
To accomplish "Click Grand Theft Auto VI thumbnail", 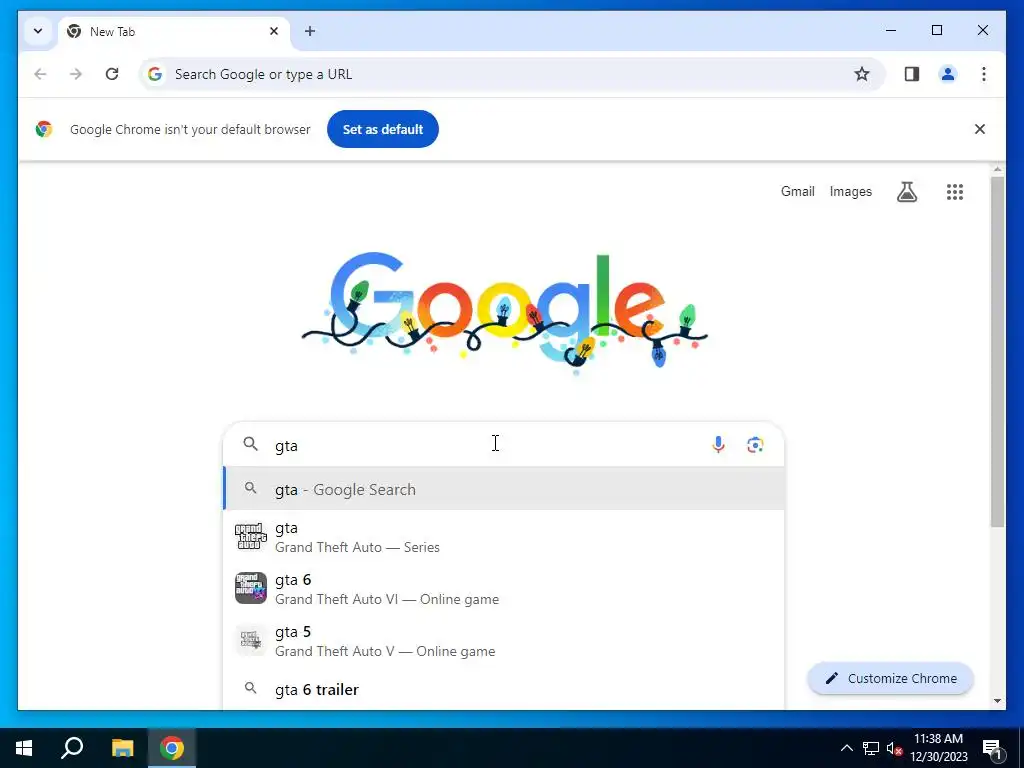I will pos(251,588).
